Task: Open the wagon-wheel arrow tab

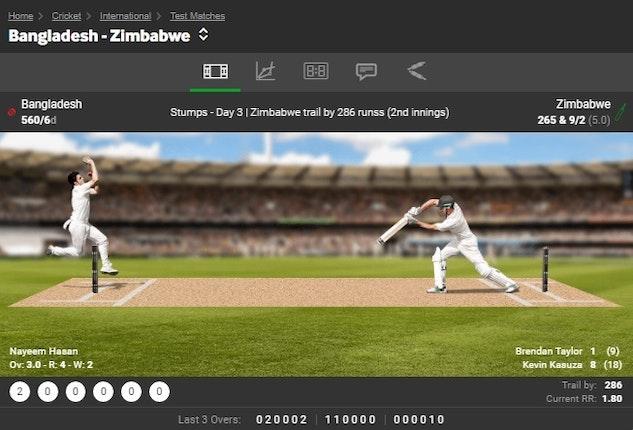Action: tap(417, 71)
